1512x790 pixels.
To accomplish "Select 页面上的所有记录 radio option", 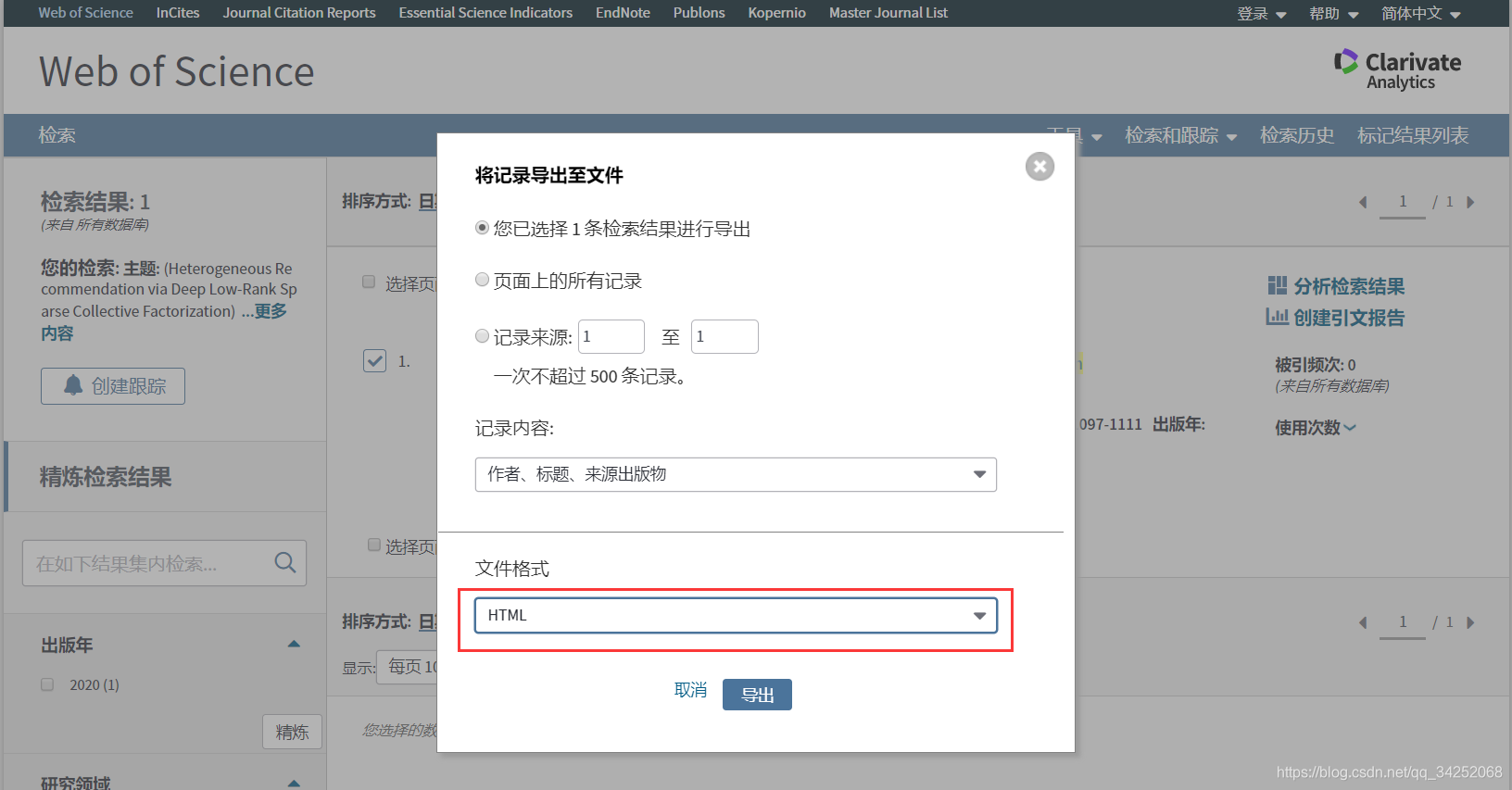I will pyautogui.click(x=482, y=280).
